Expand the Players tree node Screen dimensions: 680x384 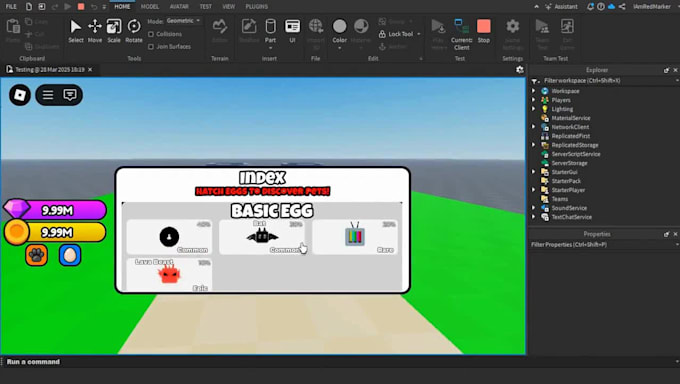coord(533,100)
